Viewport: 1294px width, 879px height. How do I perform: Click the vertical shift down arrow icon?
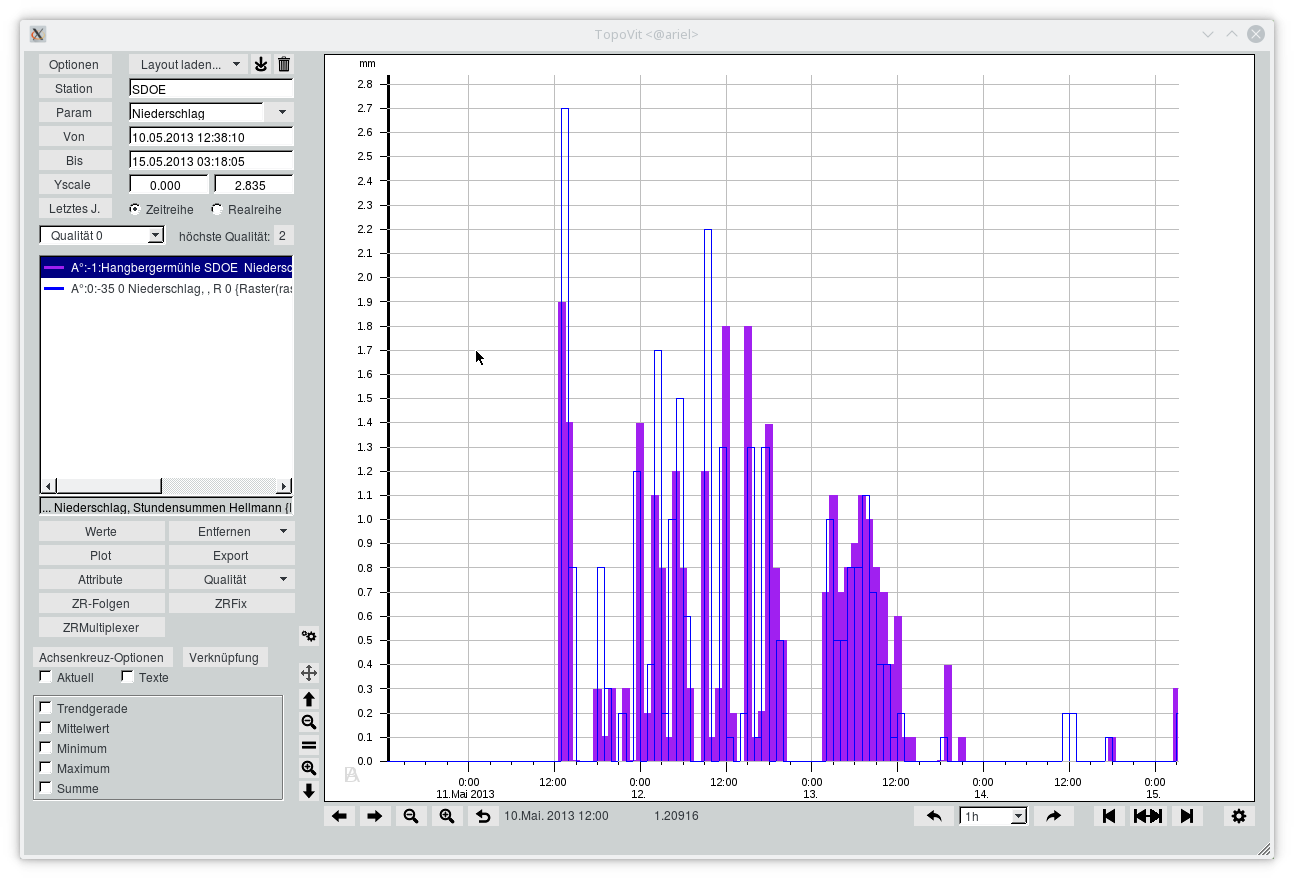(x=309, y=791)
